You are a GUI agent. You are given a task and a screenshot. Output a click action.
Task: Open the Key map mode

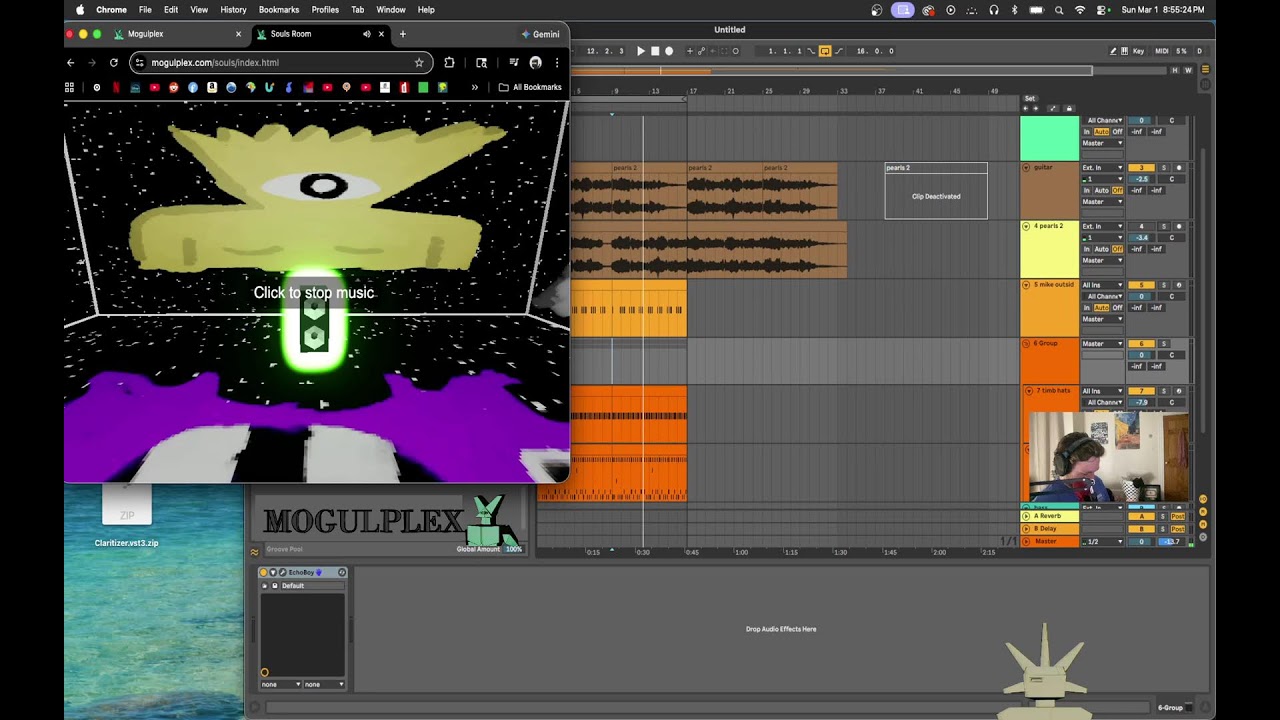tap(1138, 51)
